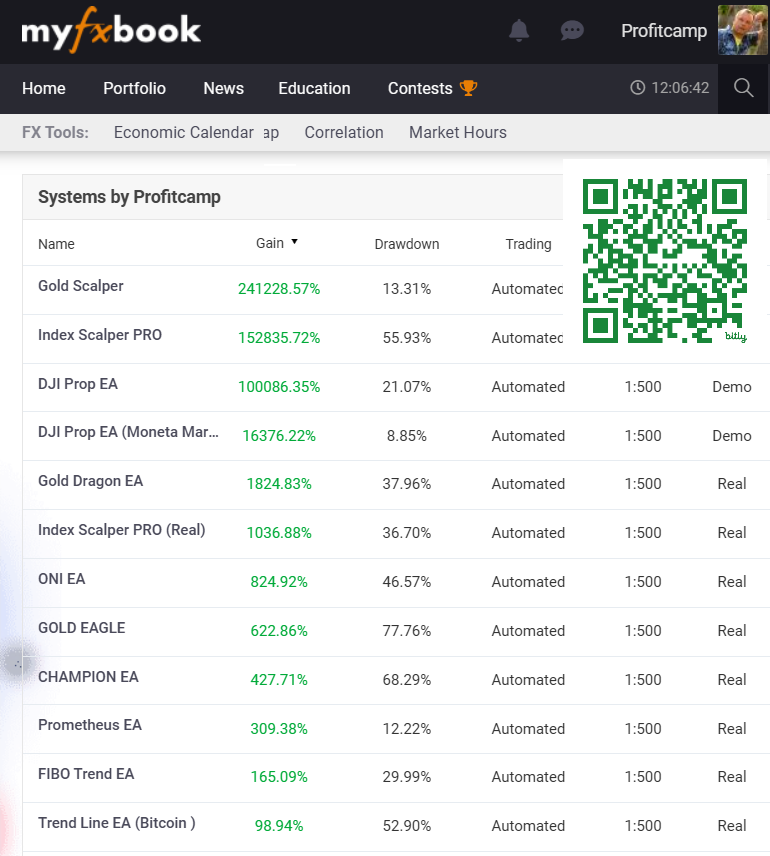This screenshot has height=856, width=770.
Task: Open the Index Scalper PRO system
Action: 100,335
